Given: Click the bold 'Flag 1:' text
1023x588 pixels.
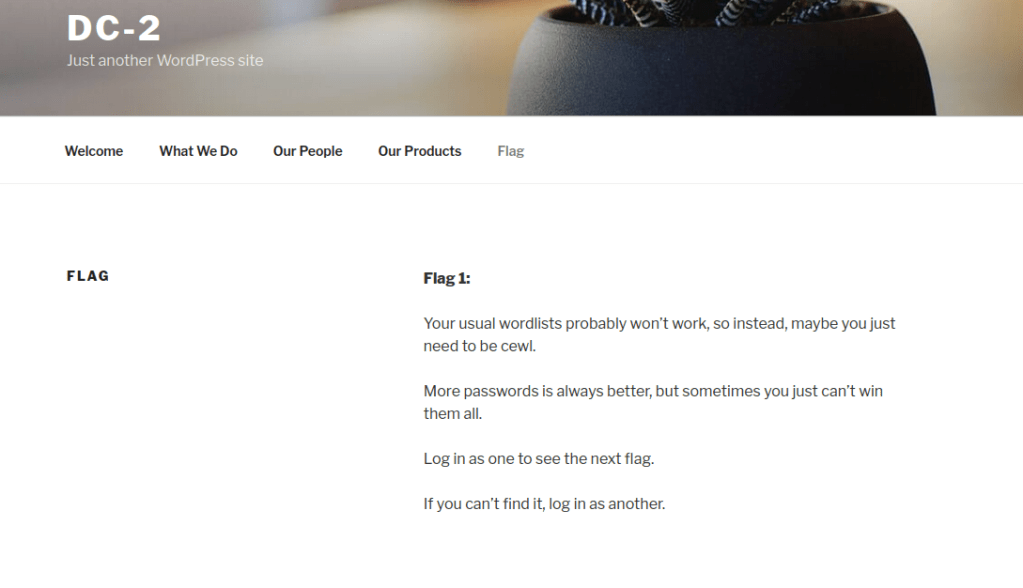Looking at the screenshot, I should coord(446,278).
